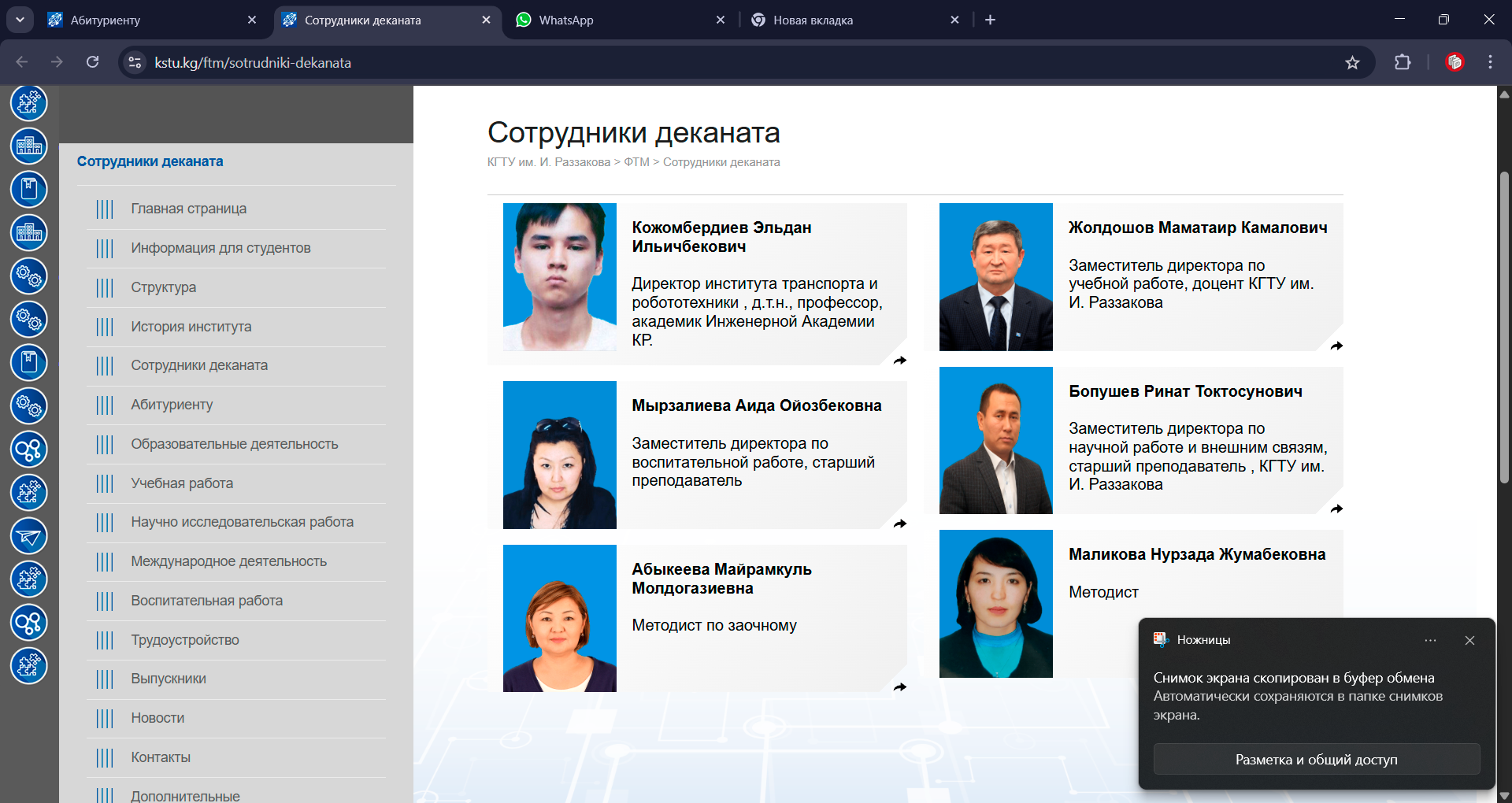The width and height of the screenshot is (1512, 803).
Task: Open options menu in the Ножницы notification
Action: tap(1432, 640)
